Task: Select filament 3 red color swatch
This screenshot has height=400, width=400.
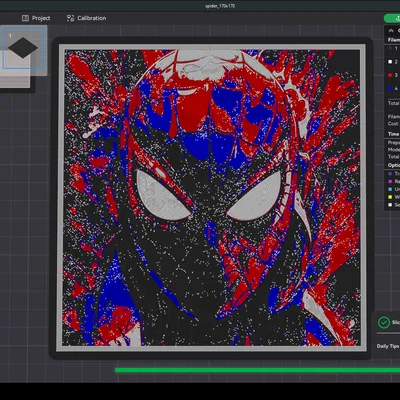Action: coord(390,75)
